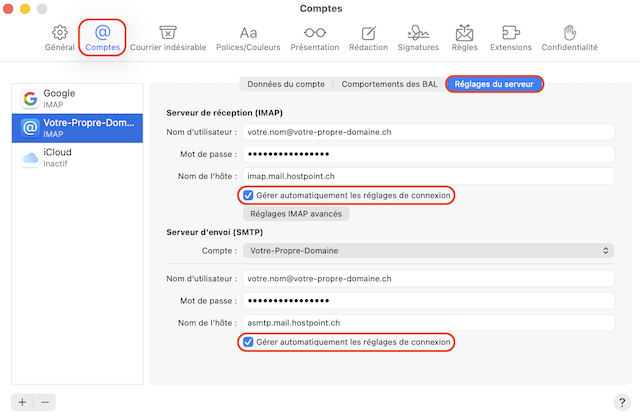Switch to Réglages du serveur tab
This screenshot has width=640, height=420.
click(x=494, y=84)
